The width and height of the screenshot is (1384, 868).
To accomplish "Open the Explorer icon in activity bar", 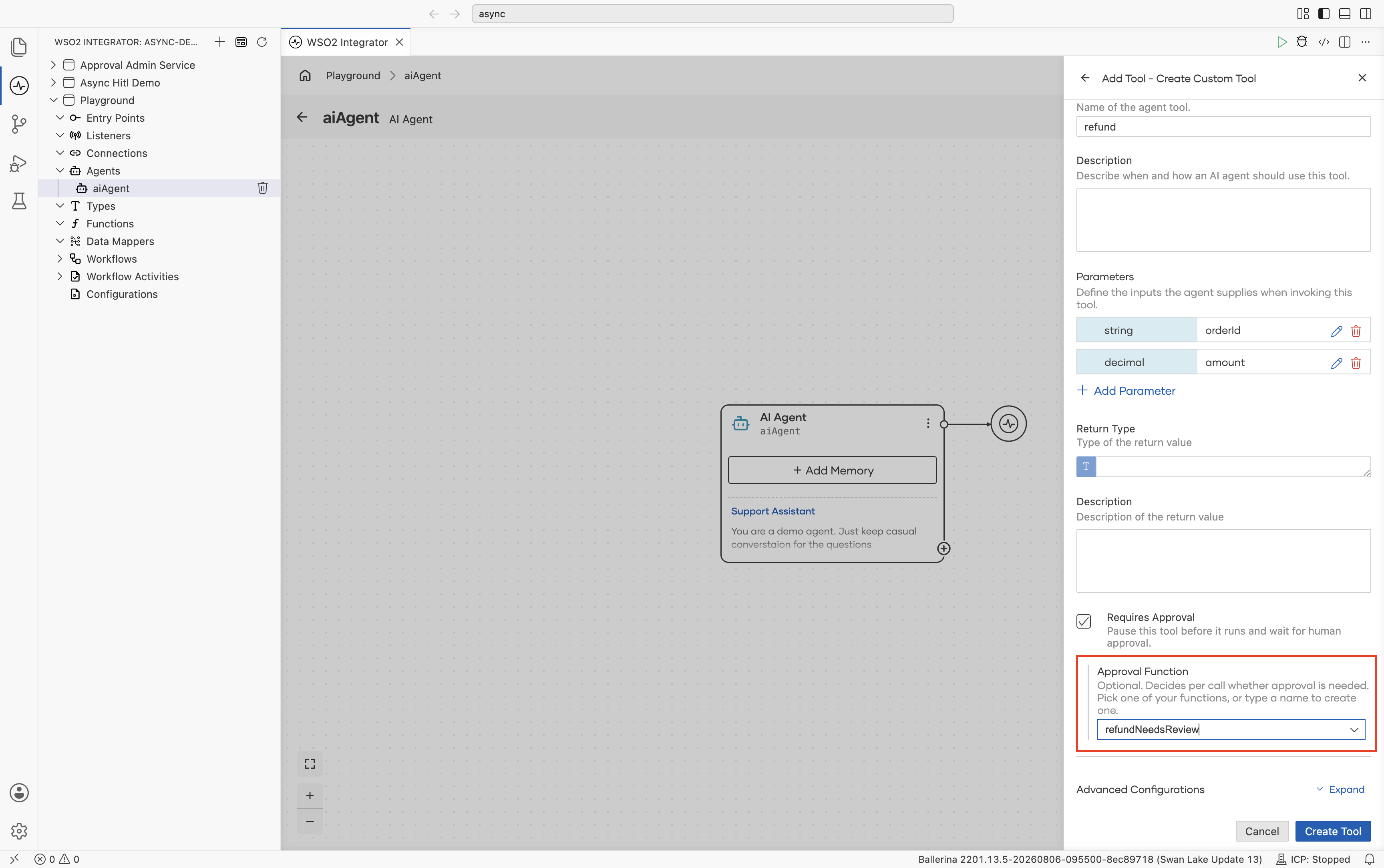I will tap(19, 47).
